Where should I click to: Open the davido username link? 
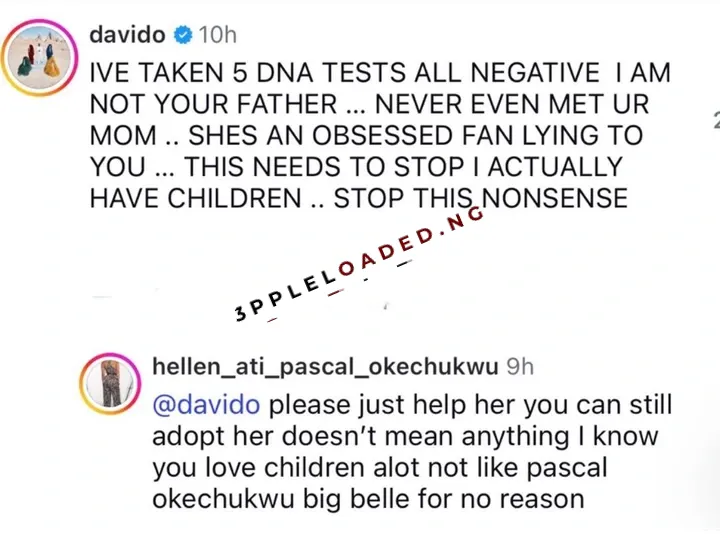point(127,35)
